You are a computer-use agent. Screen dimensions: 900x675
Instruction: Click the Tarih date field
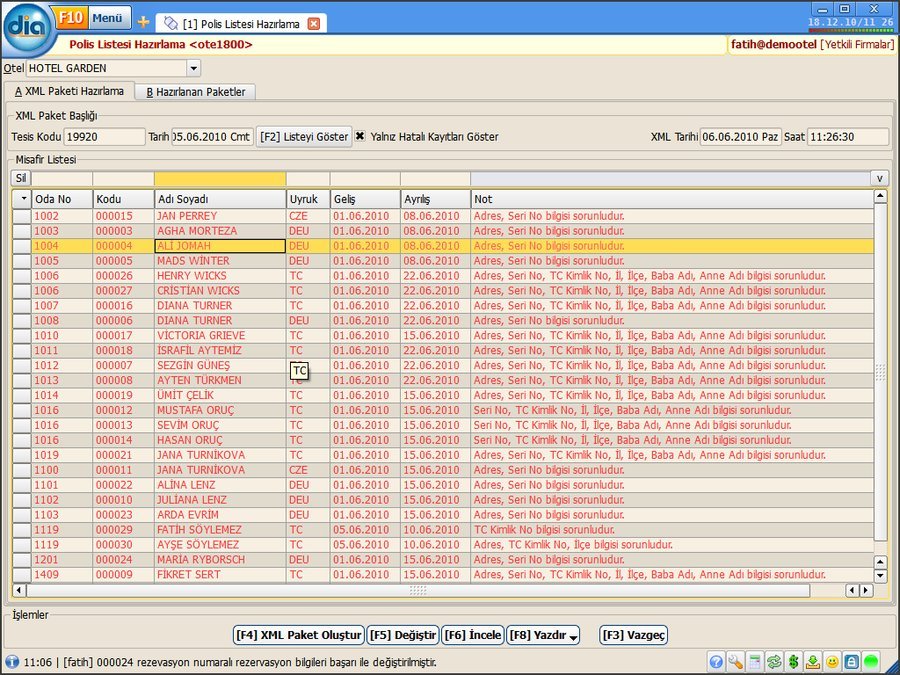click(212, 137)
